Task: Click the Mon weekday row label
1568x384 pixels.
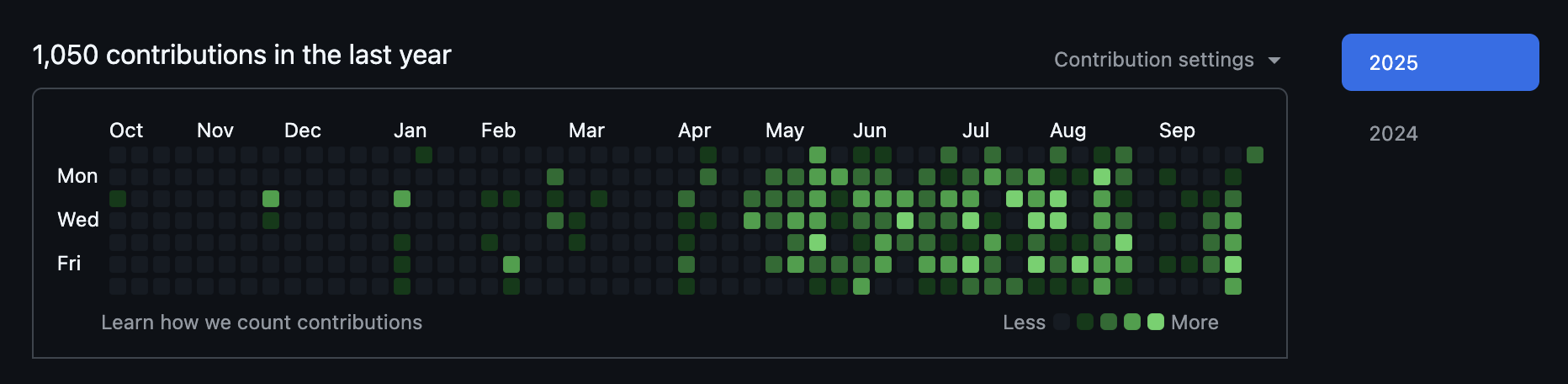Action: click(x=77, y=176)
